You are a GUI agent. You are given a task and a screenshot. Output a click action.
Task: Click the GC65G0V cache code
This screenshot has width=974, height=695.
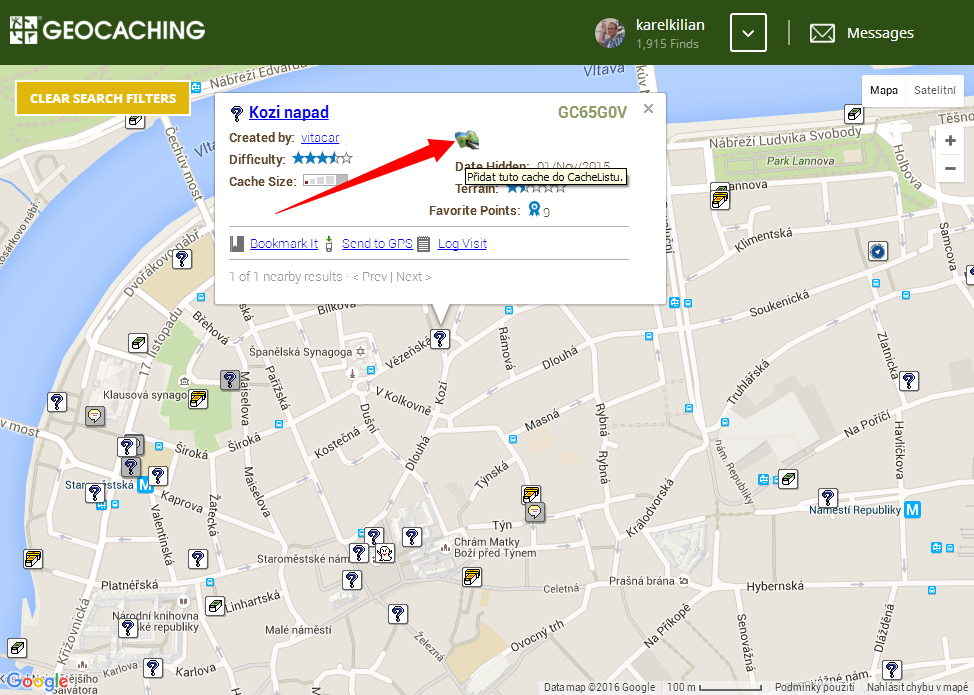click(592, 112)
